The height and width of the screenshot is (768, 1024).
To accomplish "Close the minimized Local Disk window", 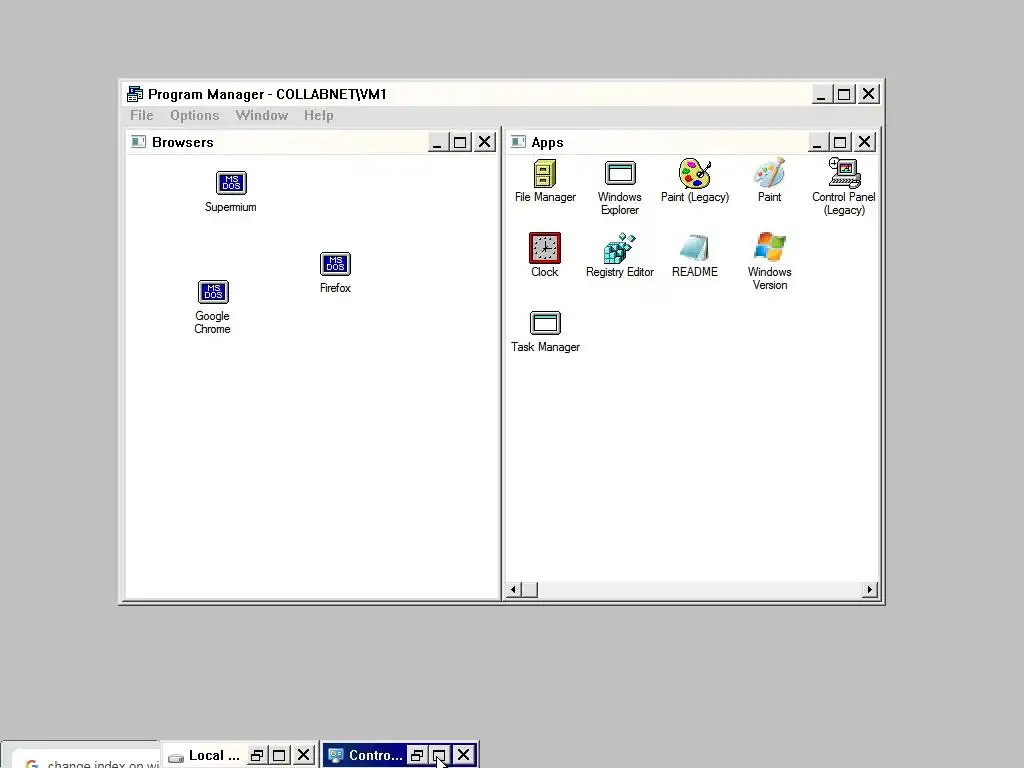I will pos(304,756).
